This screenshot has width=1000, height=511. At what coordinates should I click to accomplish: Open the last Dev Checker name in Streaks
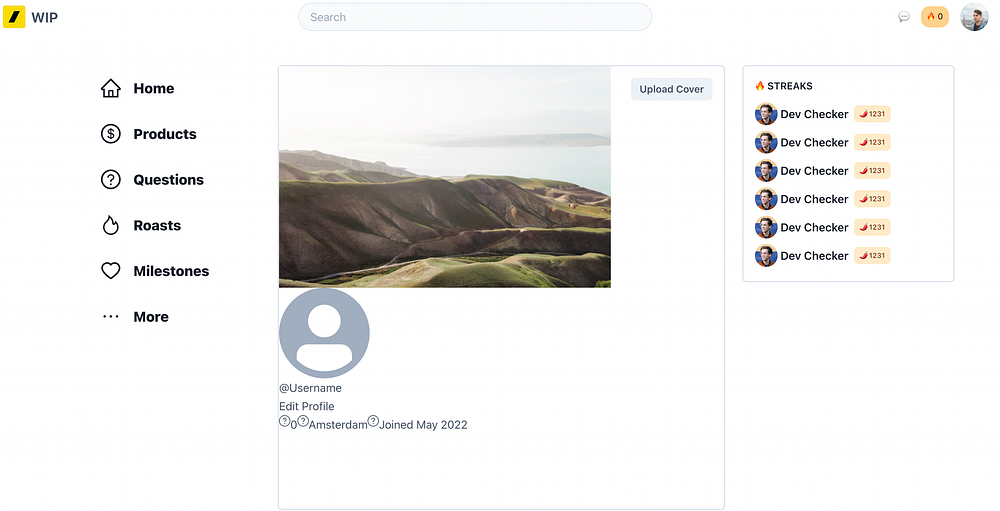814,256
